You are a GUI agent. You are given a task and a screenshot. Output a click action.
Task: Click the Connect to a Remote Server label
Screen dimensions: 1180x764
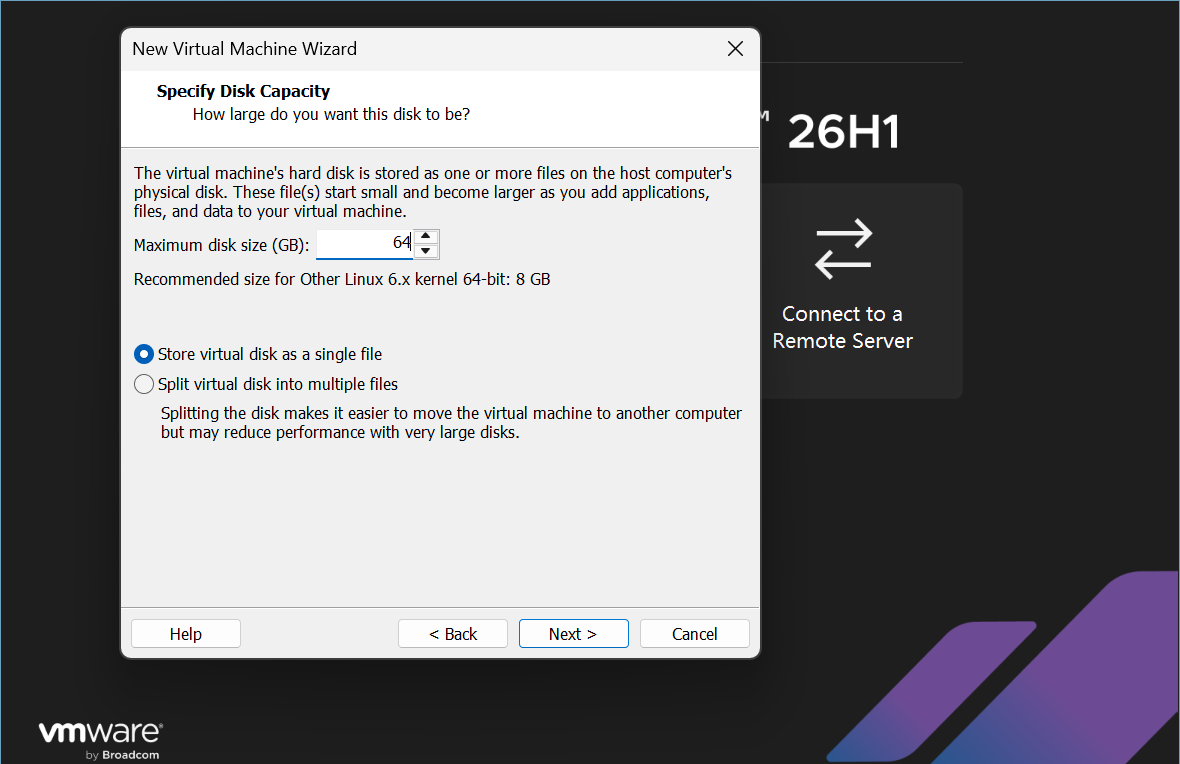(842, 327)
